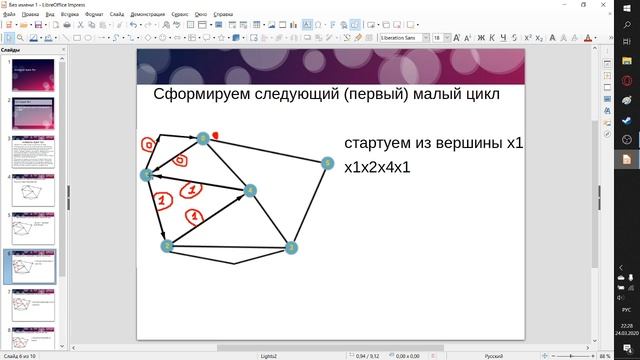Toggle Bold (Ж) formatting
This screenshot has width=640, height=360.
click(481, 38)
